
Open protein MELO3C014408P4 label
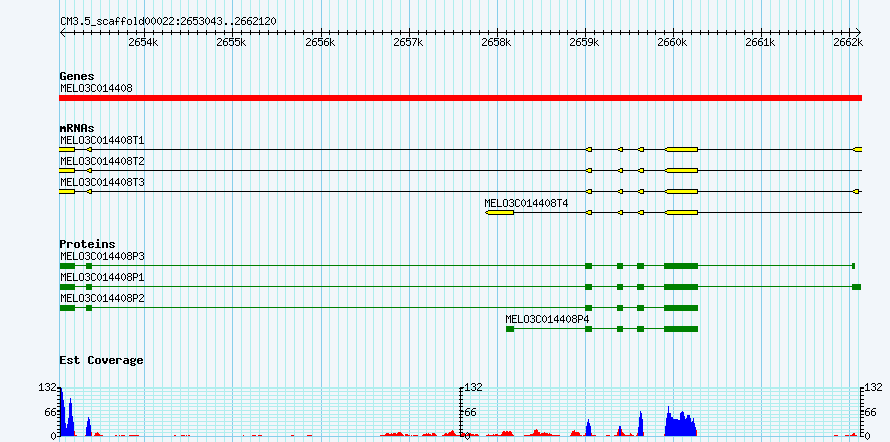click(x=547, y=319)
